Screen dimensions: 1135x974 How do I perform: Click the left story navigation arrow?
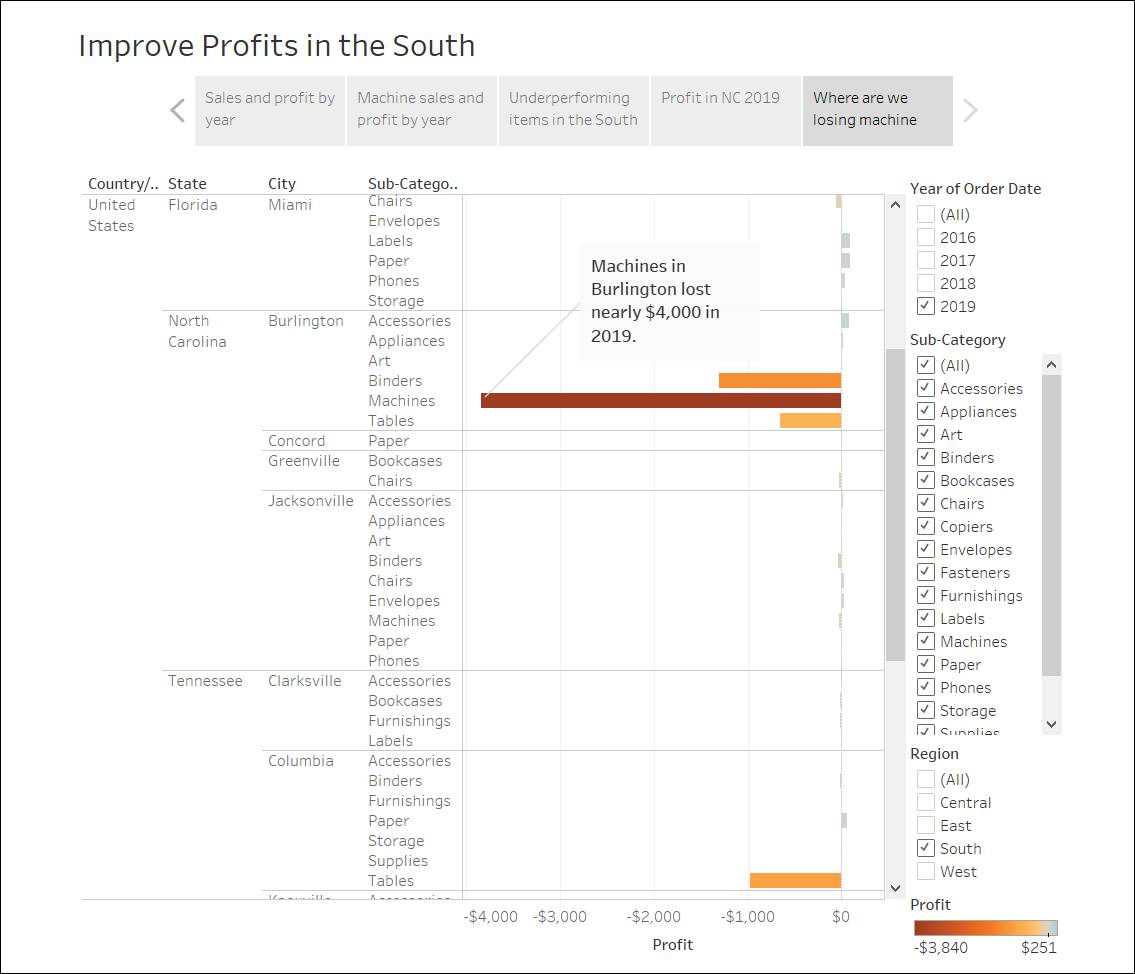pyautogui.click(x=177, y=110)
